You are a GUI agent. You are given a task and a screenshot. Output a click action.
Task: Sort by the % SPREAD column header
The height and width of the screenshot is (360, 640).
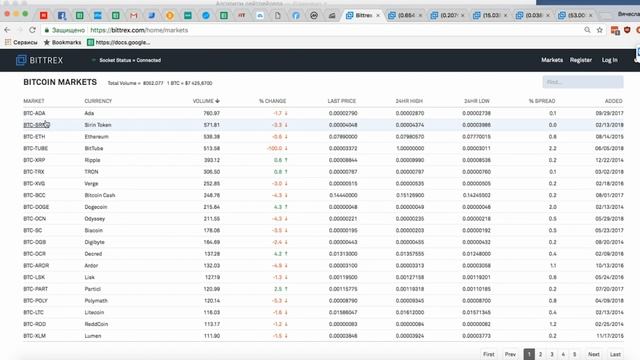point(542,101)
